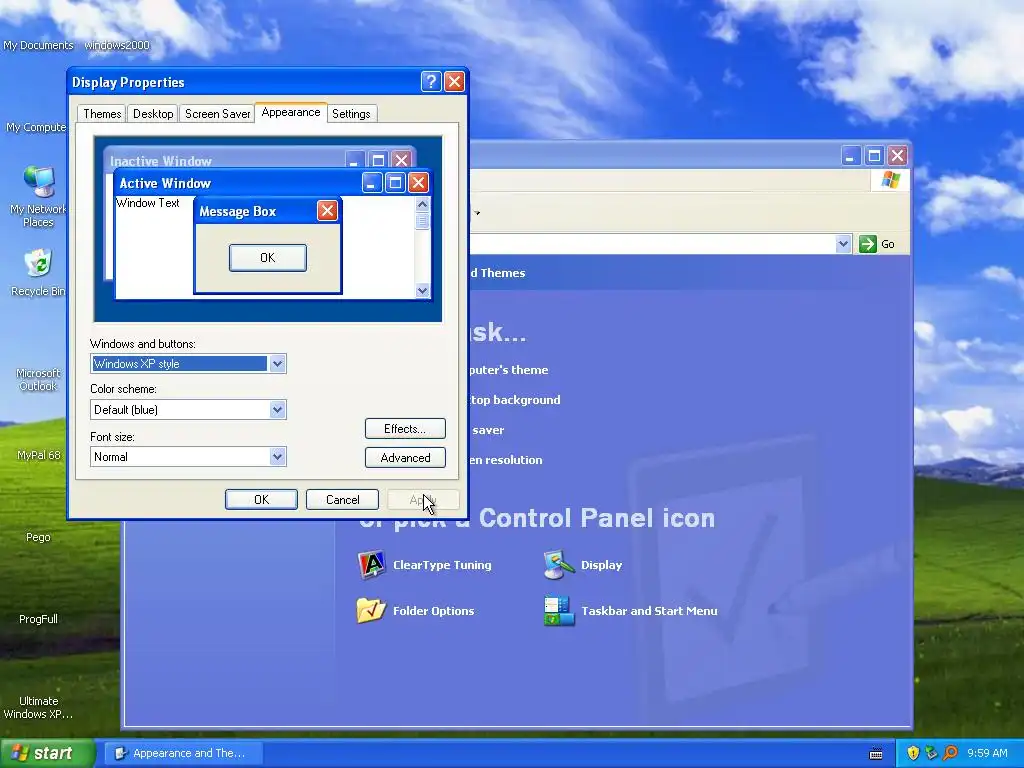The image size is (1024, 768).
Task: Click the My Documents desktop label
Action: click(39, 45)
